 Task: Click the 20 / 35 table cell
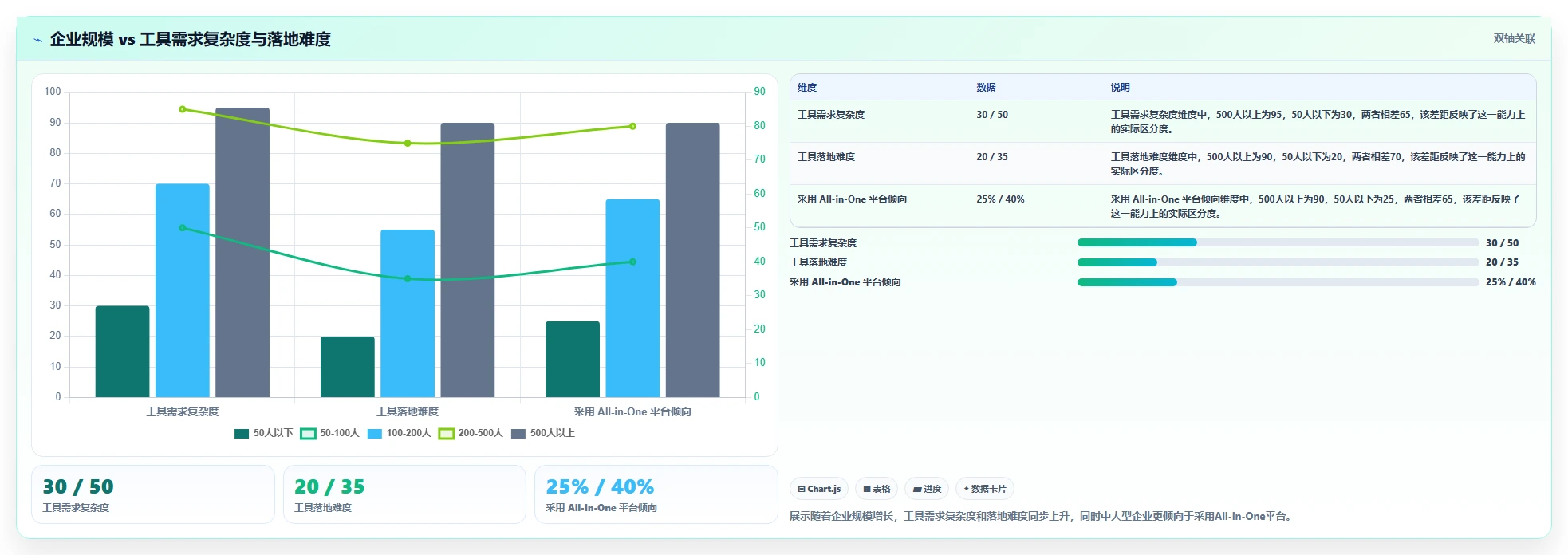click(992, 157)
